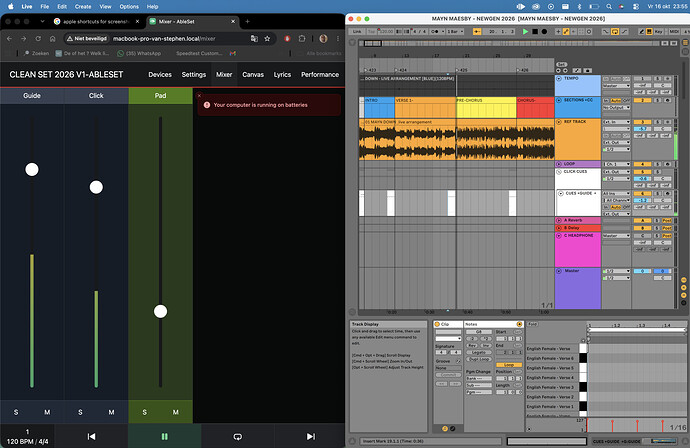690x448 pixels.
Task: Solo the Pad channel in AbleSet
Action: point(144,412)
